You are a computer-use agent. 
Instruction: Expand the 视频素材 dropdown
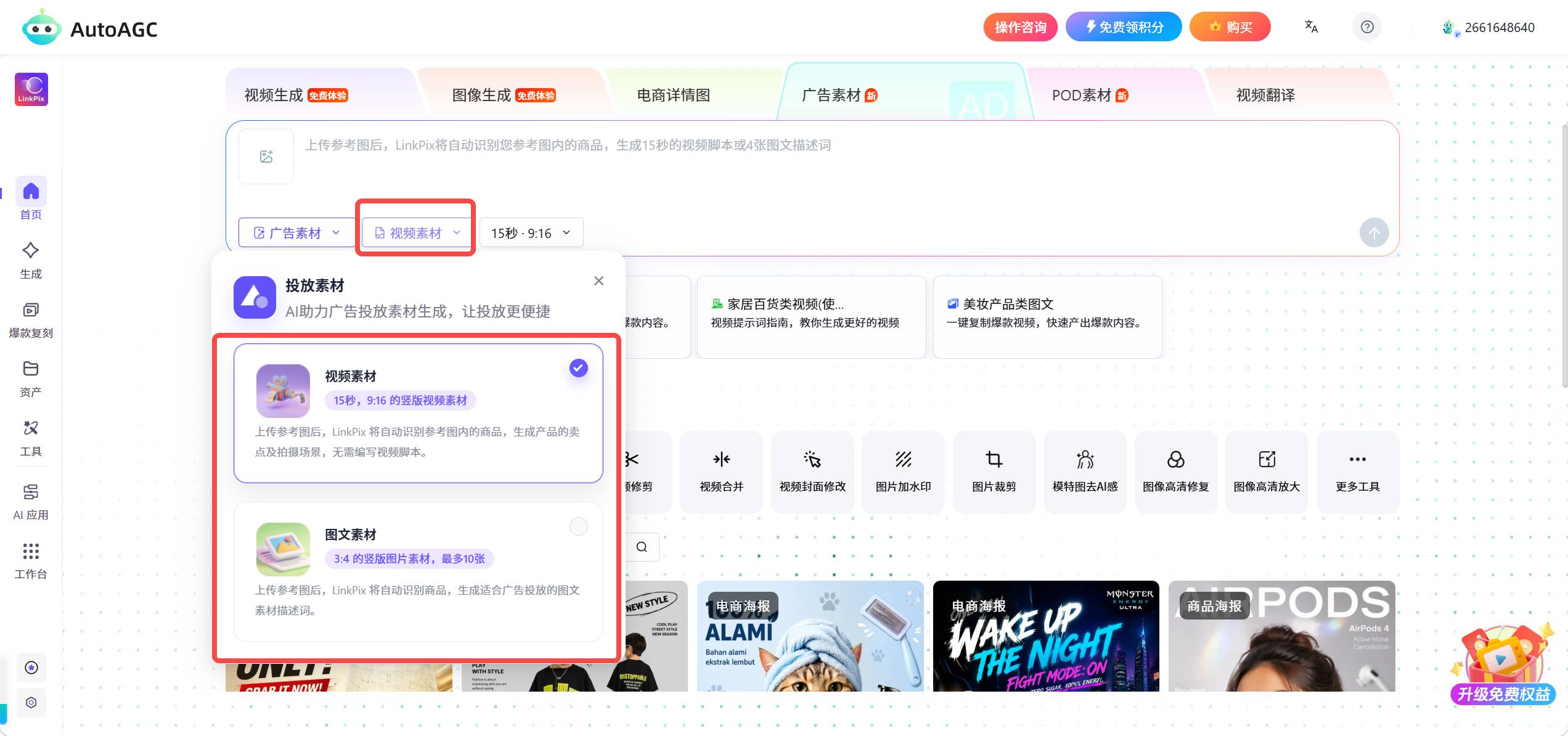coord(416,233)
